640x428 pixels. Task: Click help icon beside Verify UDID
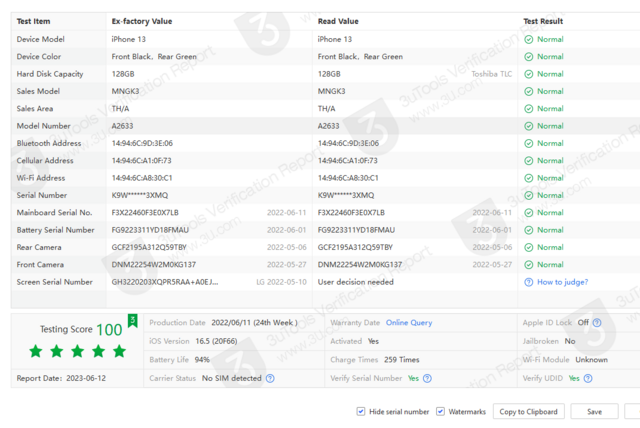588,378
